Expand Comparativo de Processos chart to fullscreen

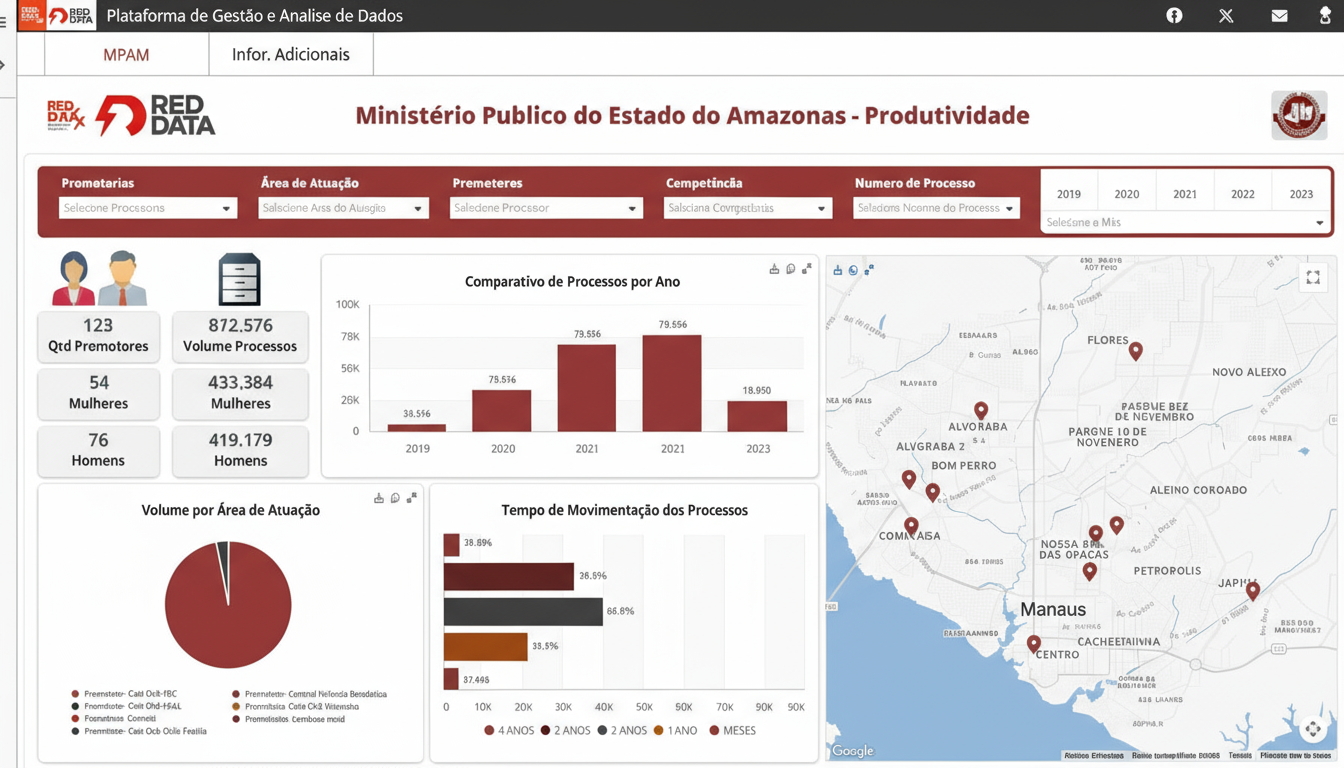point(807,269)
